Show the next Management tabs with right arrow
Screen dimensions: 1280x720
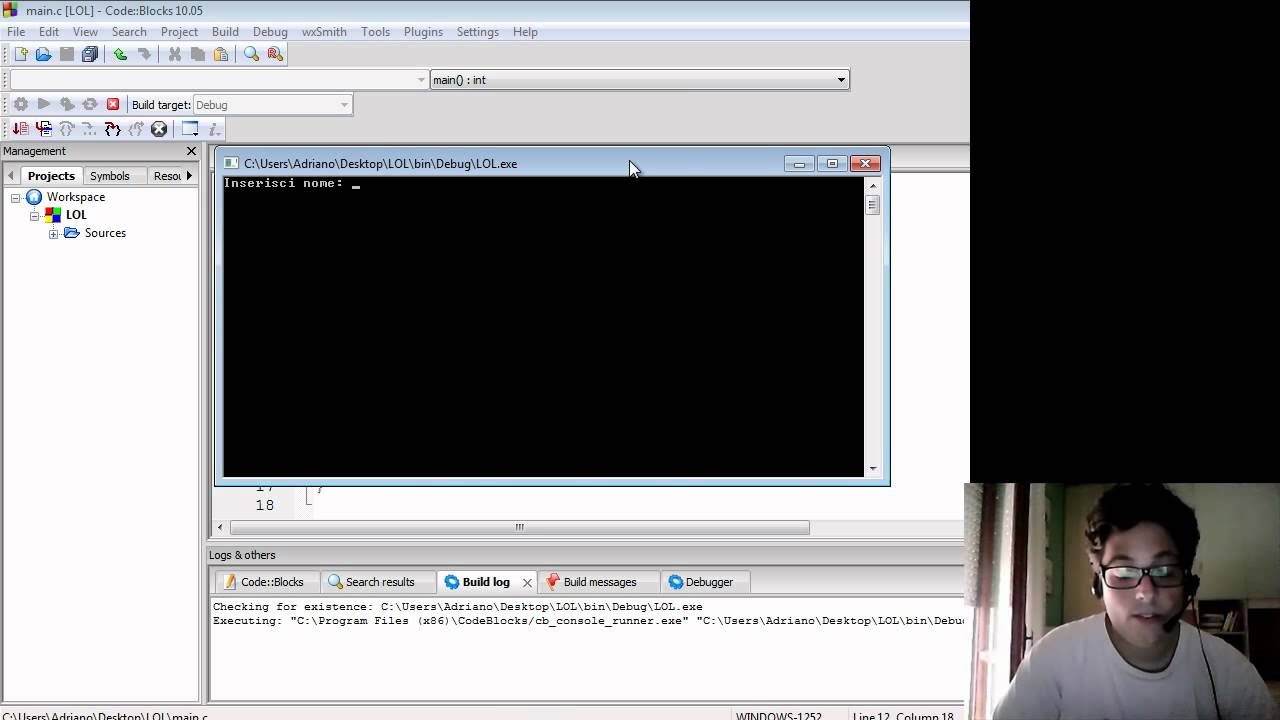click(189, 176)
